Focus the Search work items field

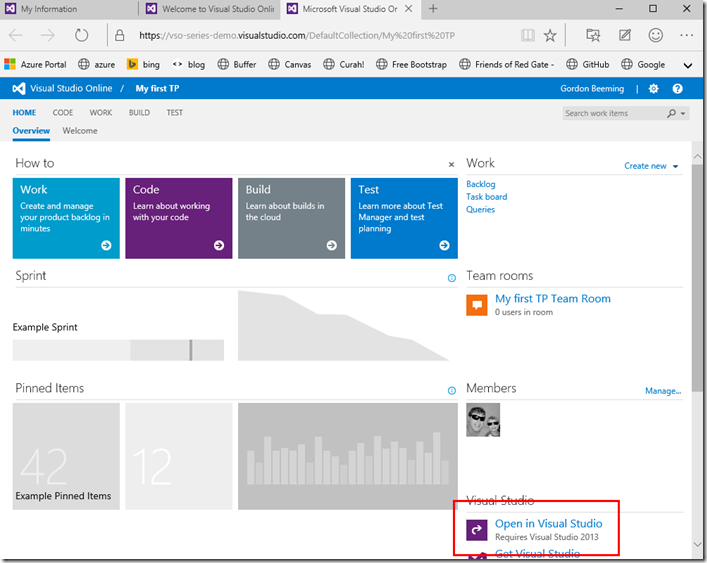(x=614, y=114)
